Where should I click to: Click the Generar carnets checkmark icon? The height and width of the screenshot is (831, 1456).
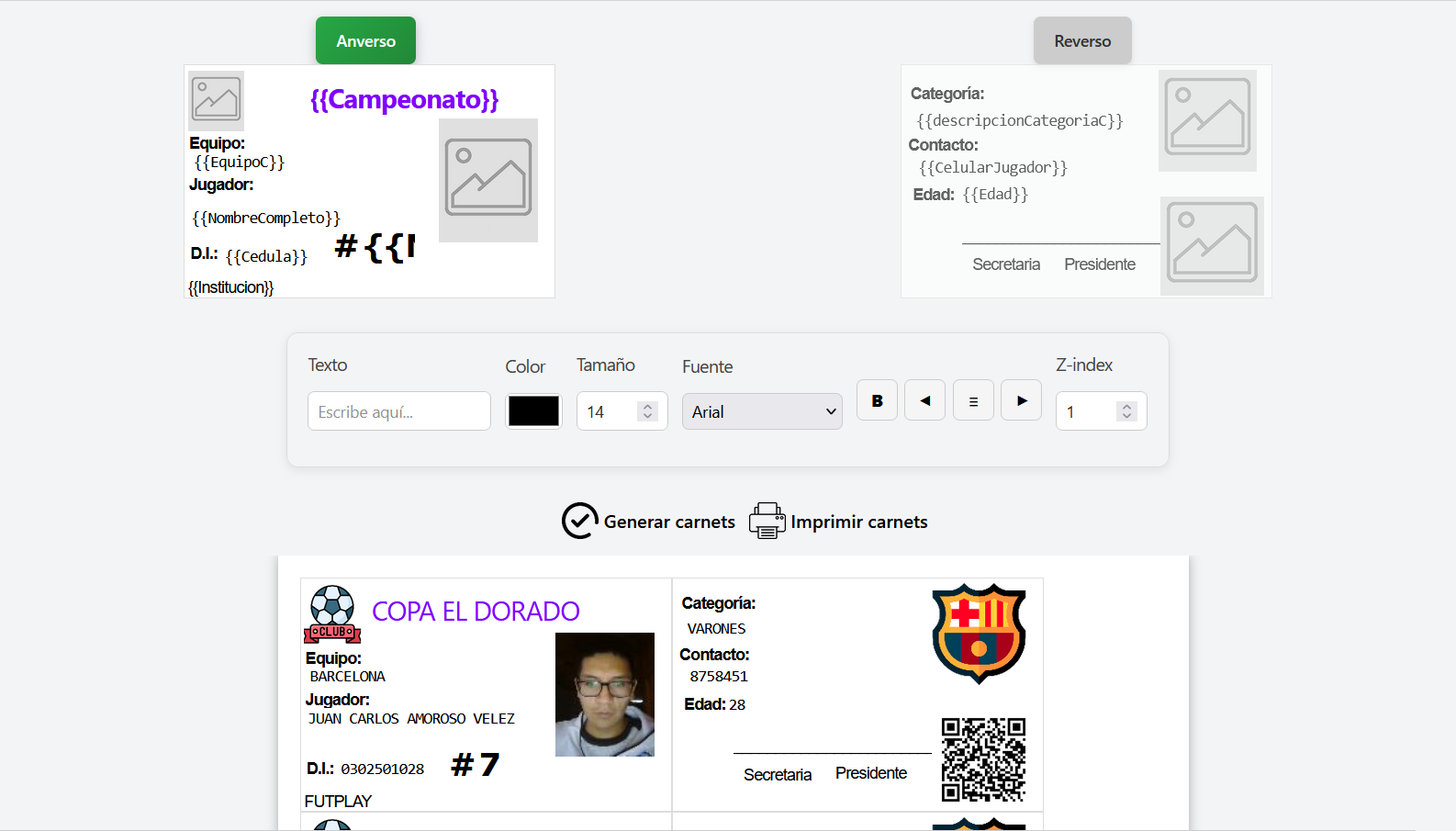point(579,521)
